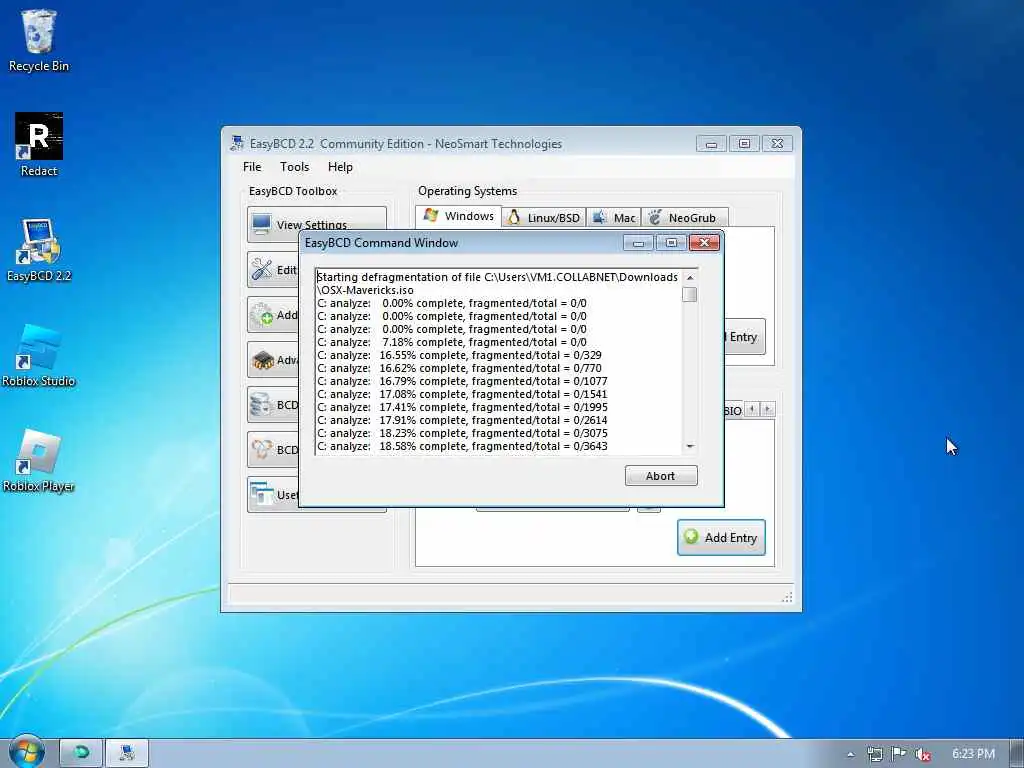Click the Add New Entry gear icon
The width and height of the screenshot is (1024, 768).
262,314
